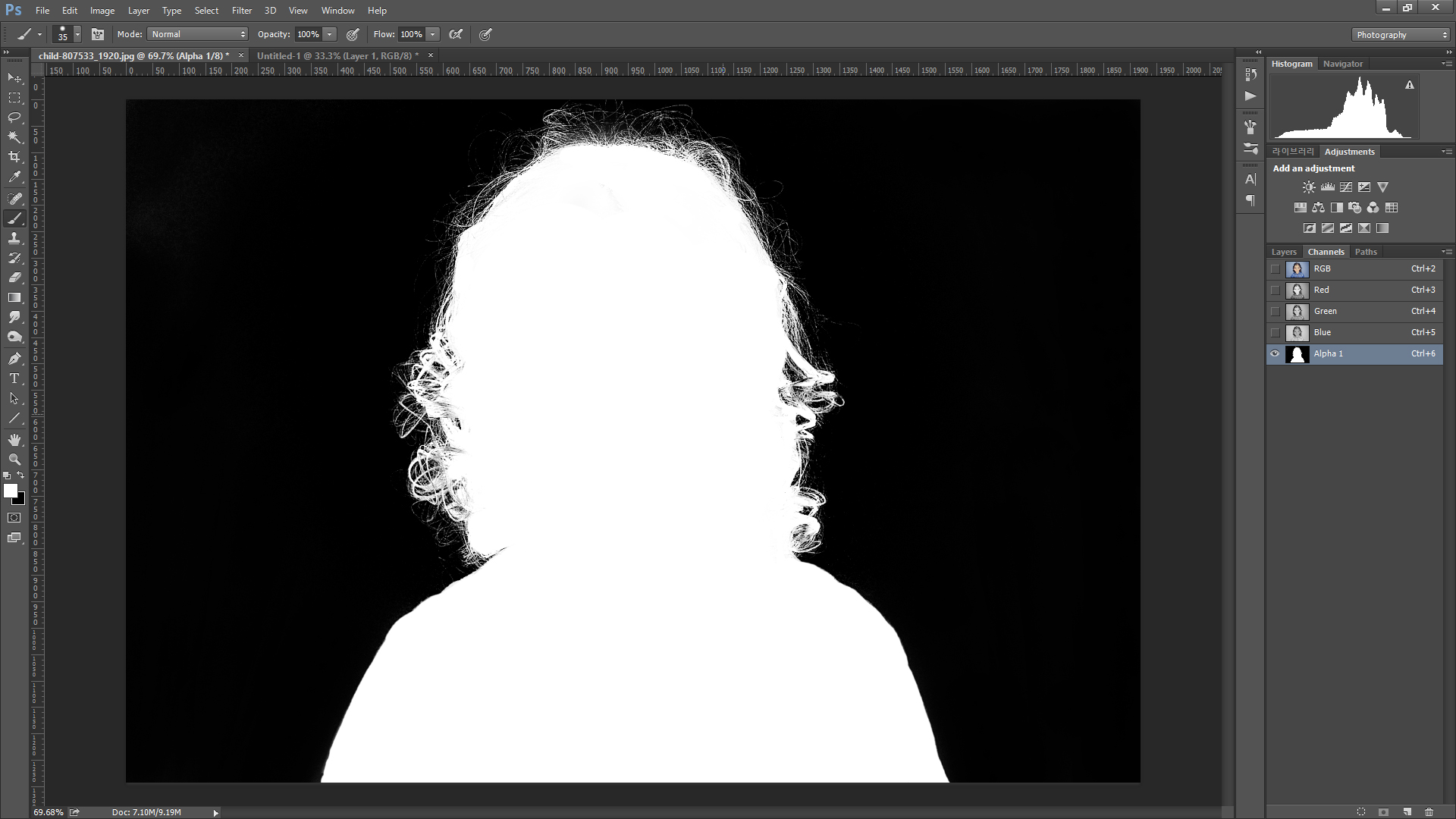Viewport: 1456px width, 819px height.
Task: Switch to the Layers tab
Action: point(1283,252)
